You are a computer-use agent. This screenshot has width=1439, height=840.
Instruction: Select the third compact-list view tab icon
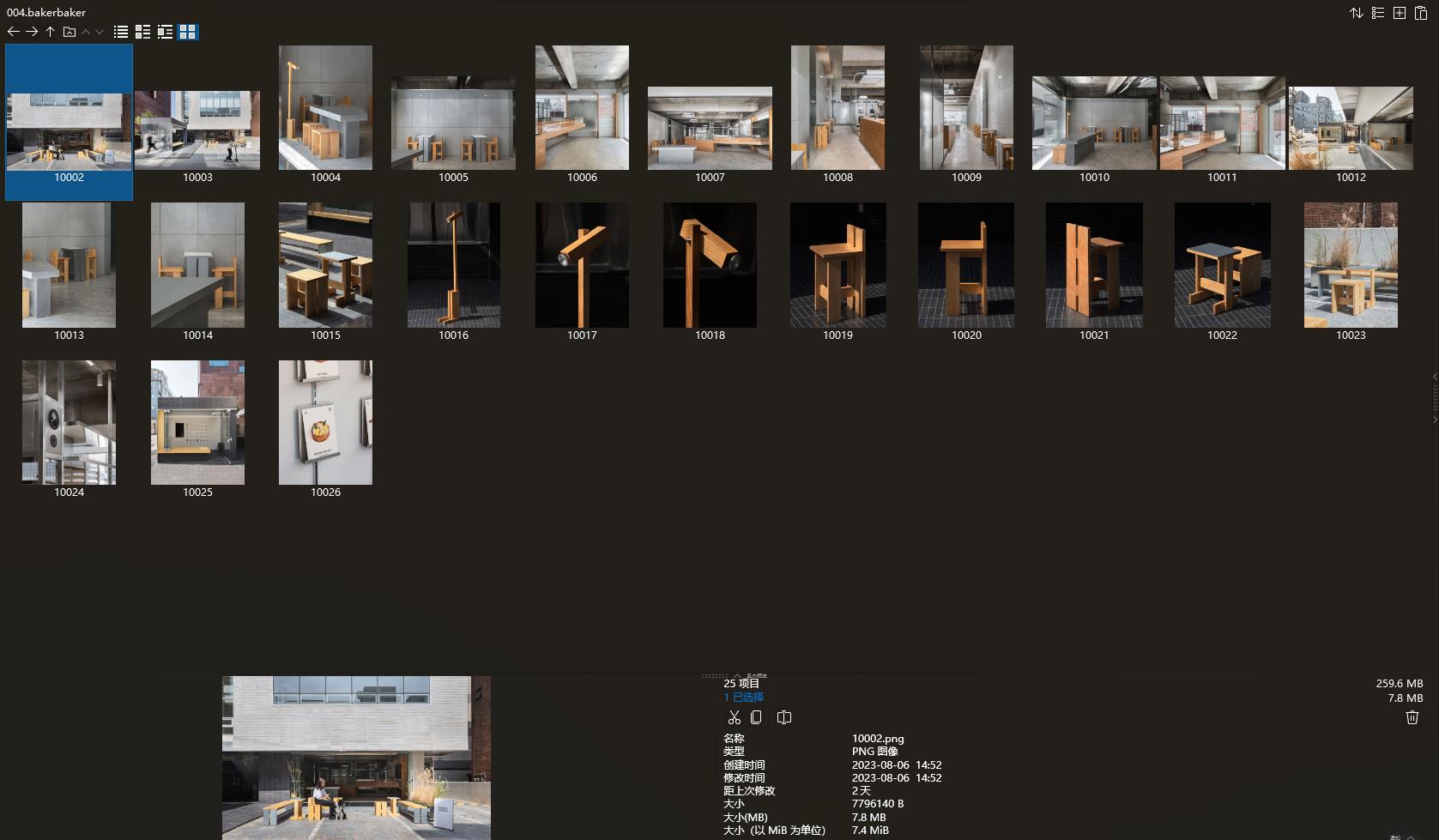pos(165,32)
